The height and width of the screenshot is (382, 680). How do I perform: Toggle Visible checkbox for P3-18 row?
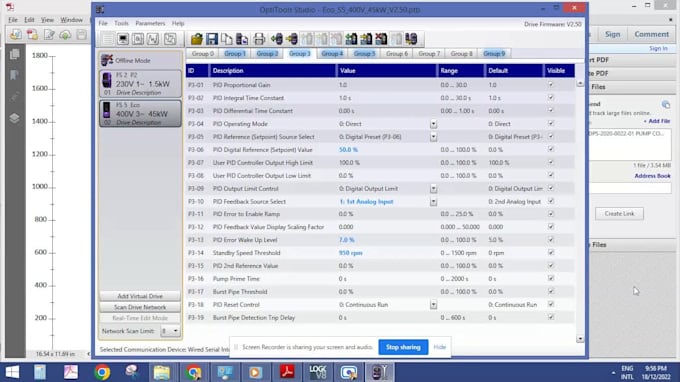[551, 304]
